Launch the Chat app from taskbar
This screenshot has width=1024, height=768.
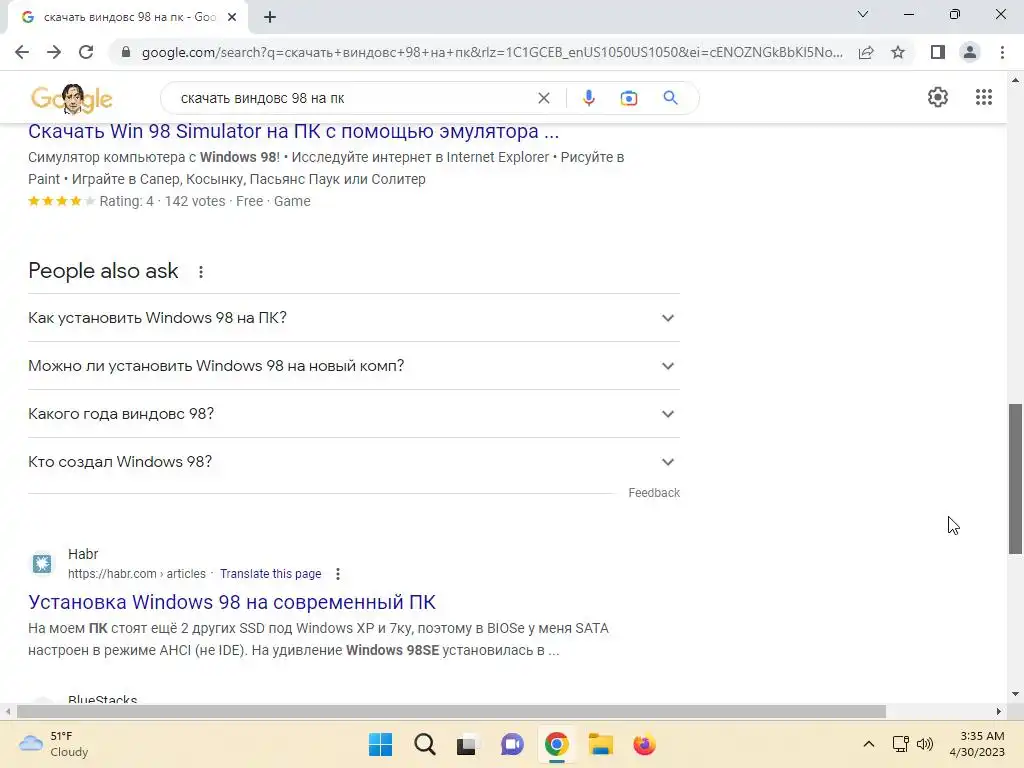pyautogui.click(x=512, y=744)
